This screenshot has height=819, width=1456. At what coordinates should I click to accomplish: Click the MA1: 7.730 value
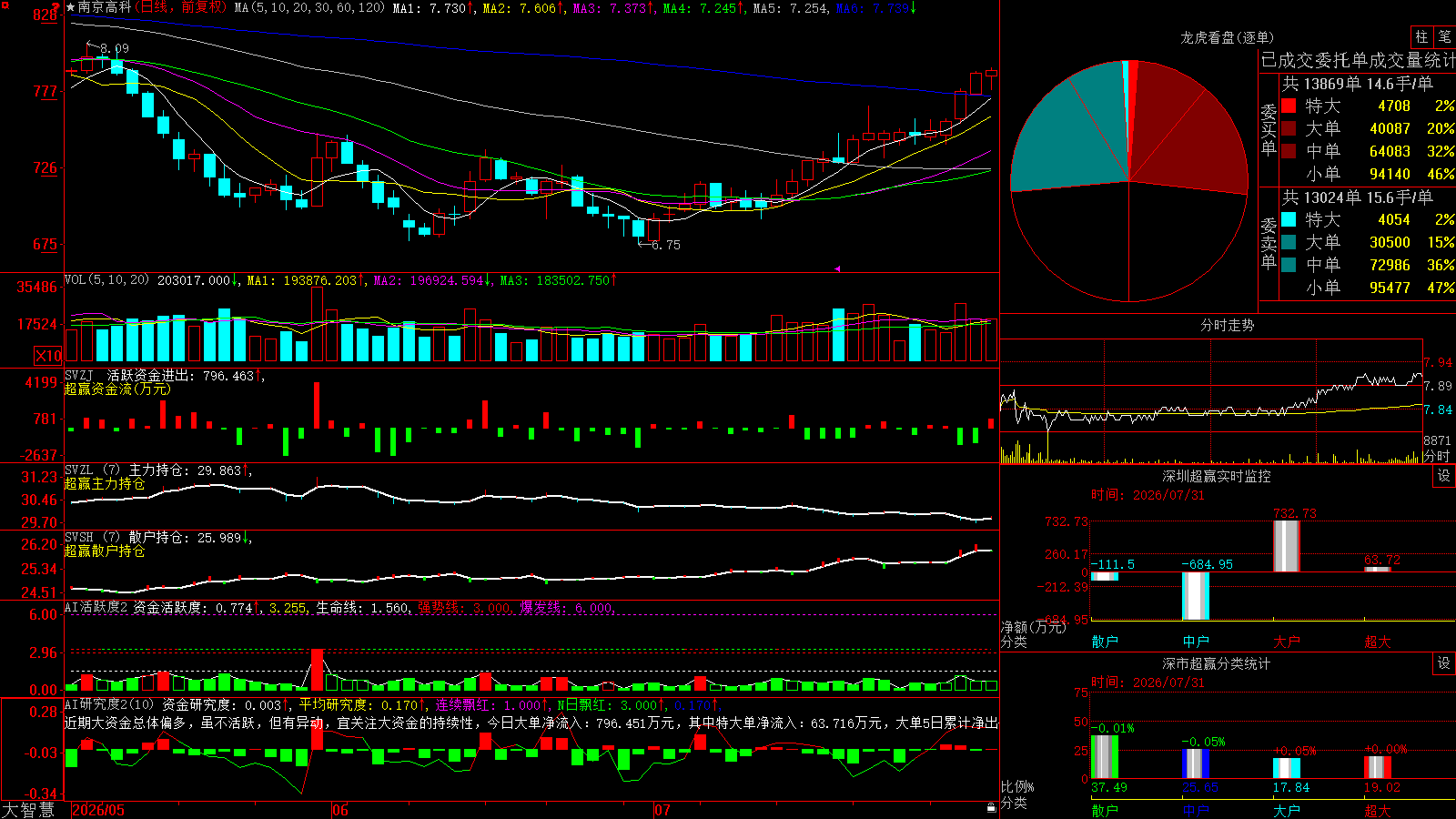(x=433, y=7)
